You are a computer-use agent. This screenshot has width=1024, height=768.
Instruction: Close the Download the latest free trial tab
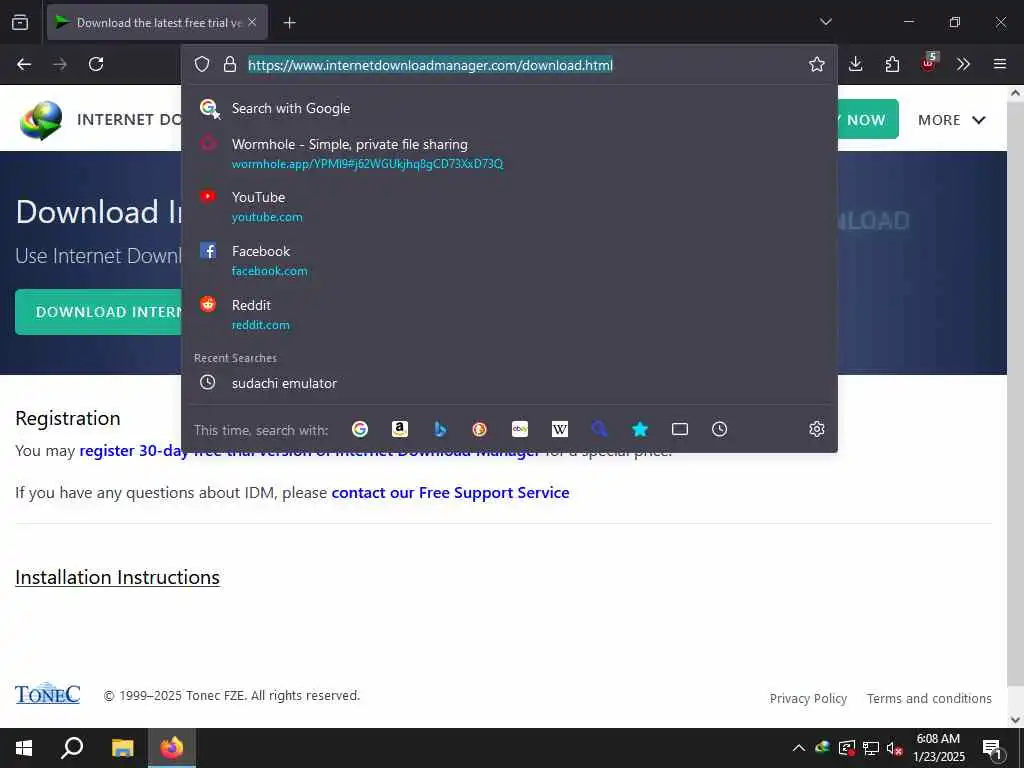[252, 22]
